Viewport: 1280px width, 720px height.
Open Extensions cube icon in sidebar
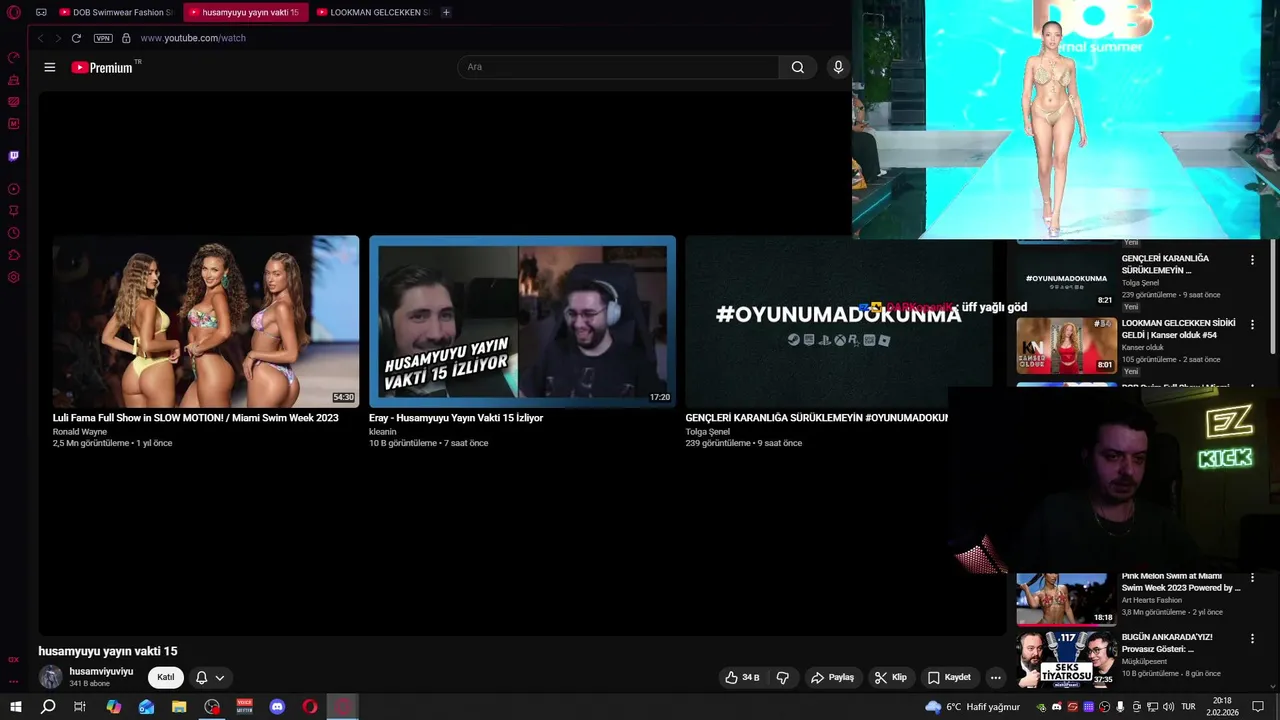tap(14, 255)
